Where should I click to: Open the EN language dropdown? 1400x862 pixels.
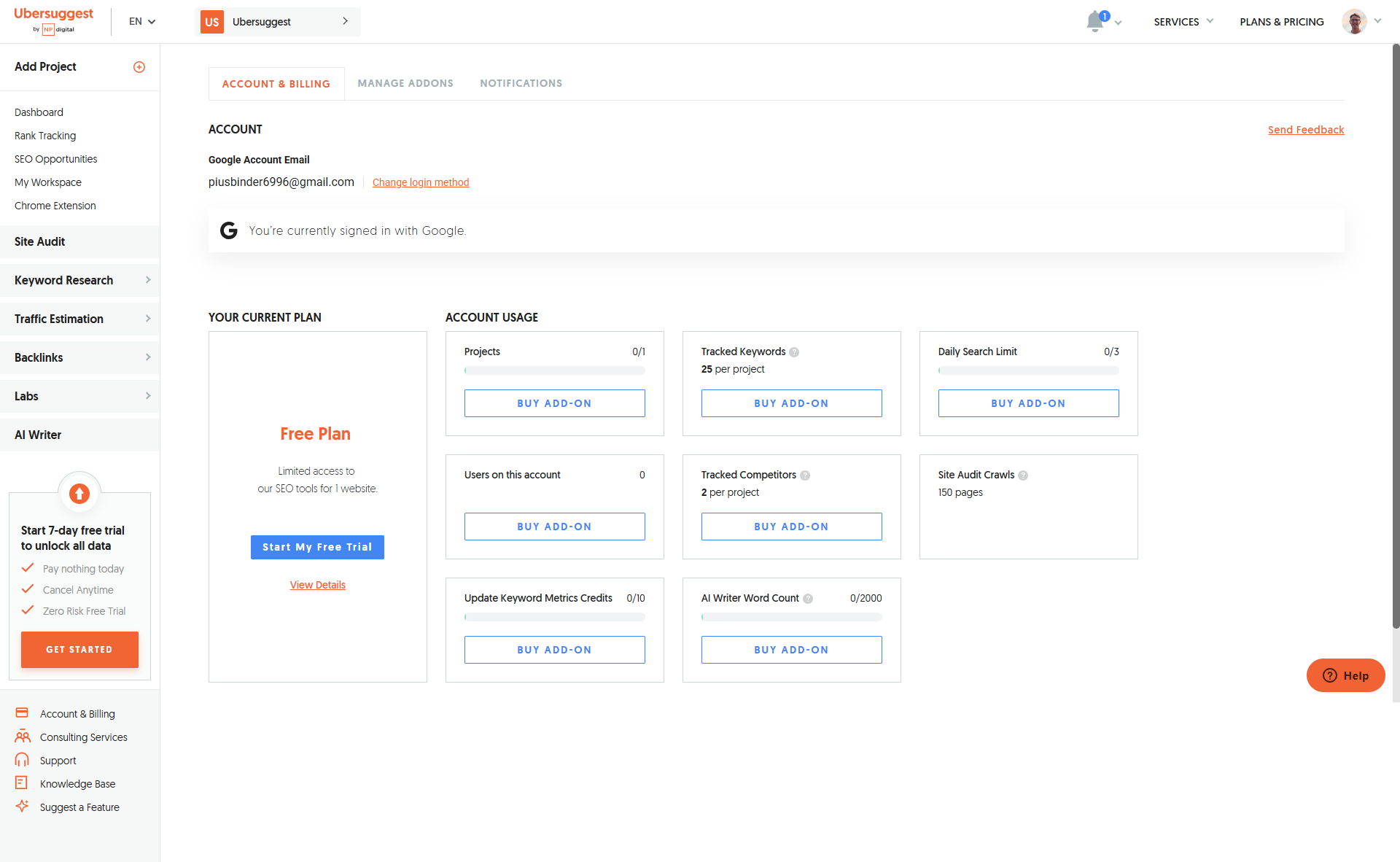142,22
